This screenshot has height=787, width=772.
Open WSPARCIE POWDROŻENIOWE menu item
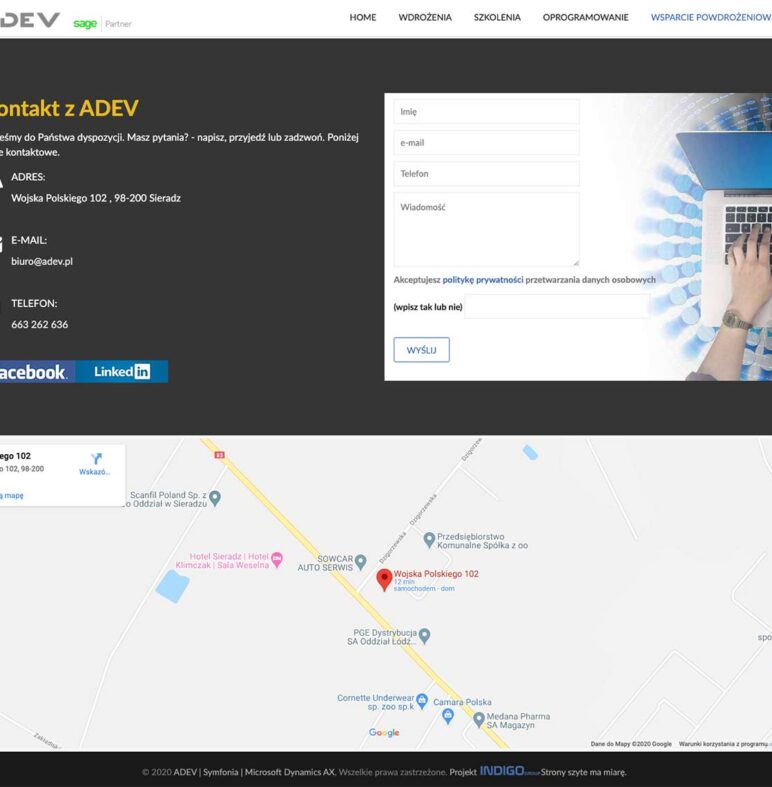point(711,17)
